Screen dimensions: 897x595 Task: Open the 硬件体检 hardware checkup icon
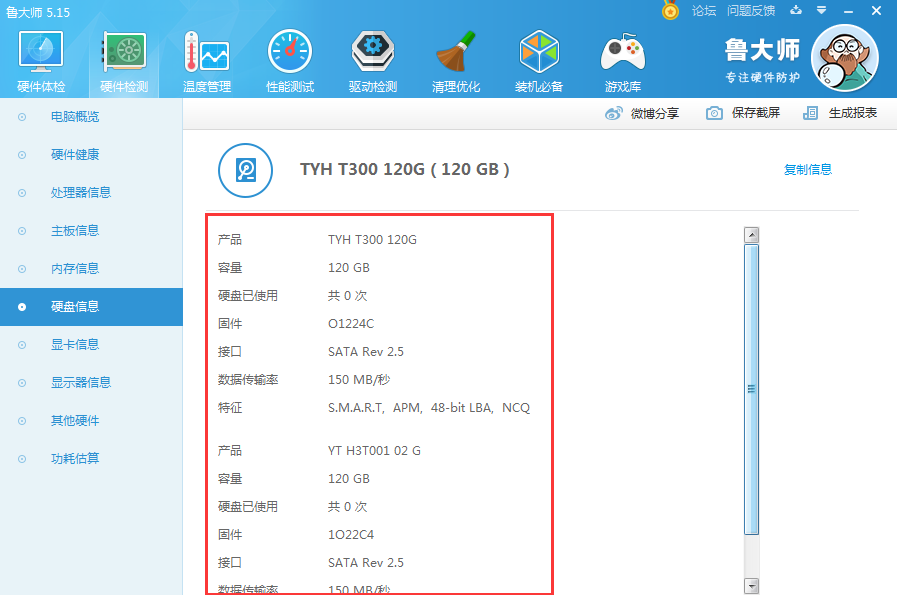pyautogui.click(x=41, y=61)
